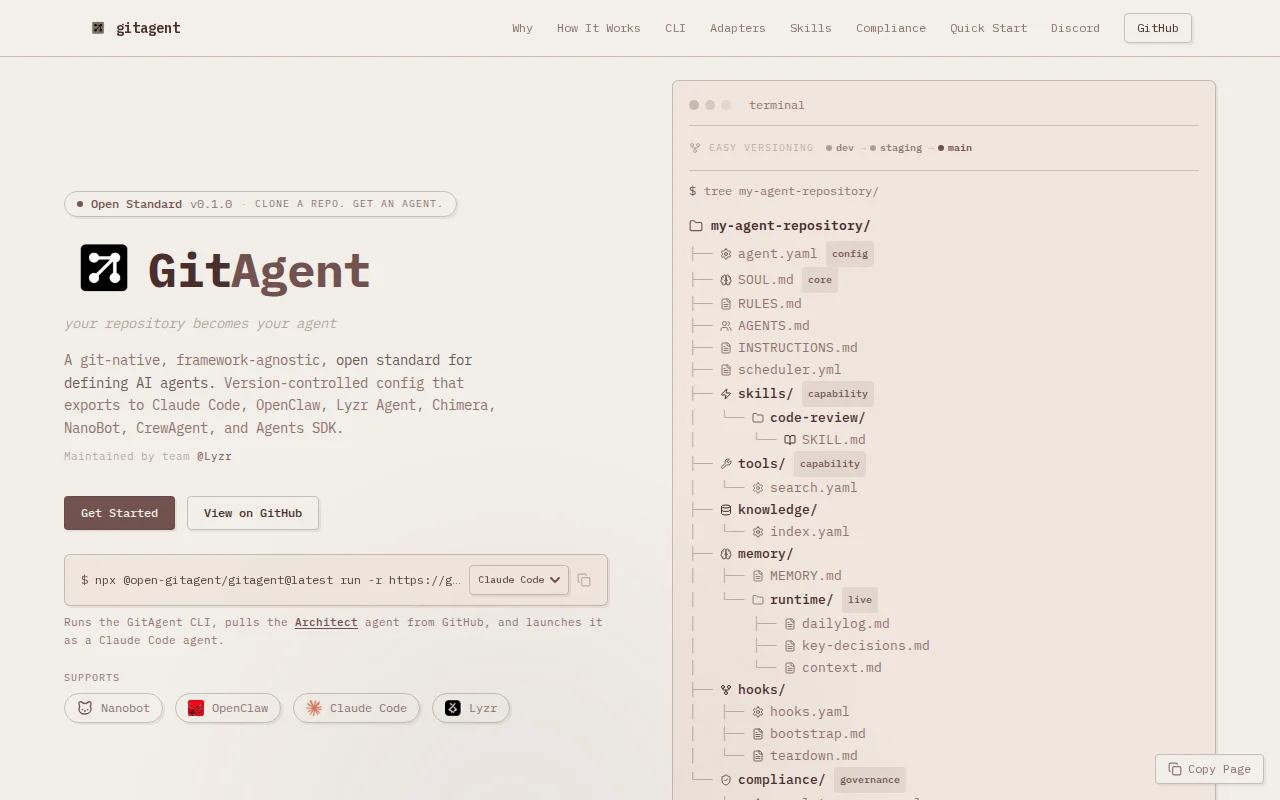Viewport: 1280px width, 800px height.
Task: Click the GitHub button in header
Action: click(x=1158, y=28)
